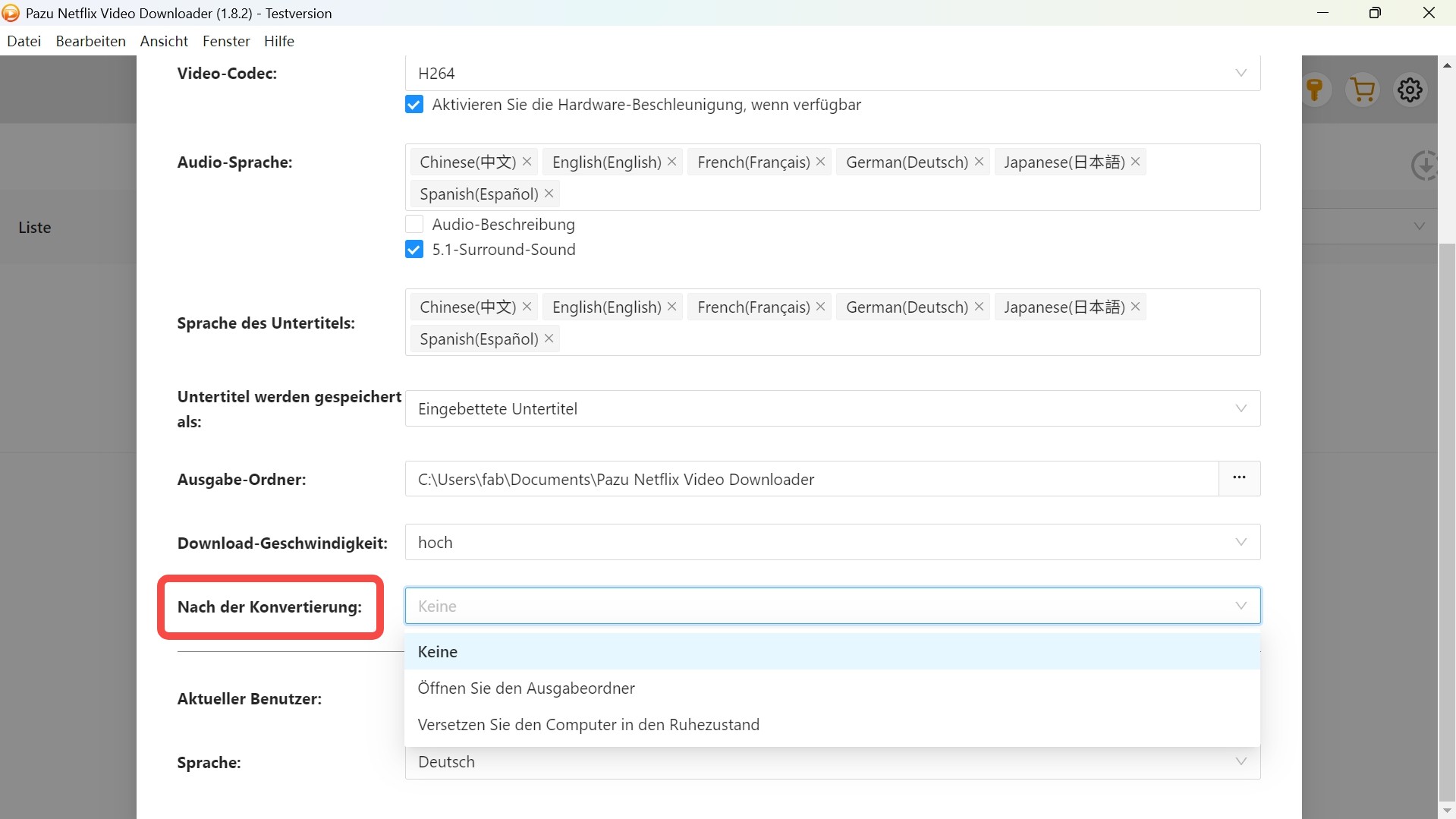Open the Hilfe menu

pos(278,41)
